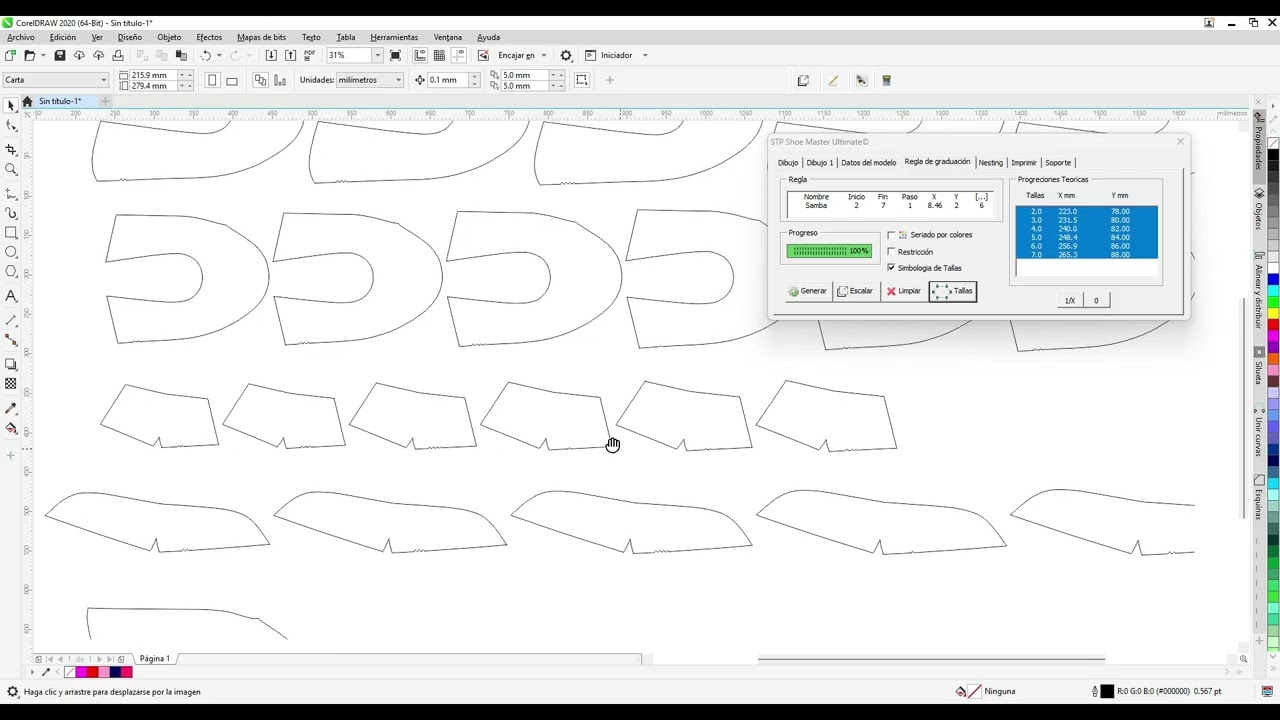Click the Generar button
1280x720 pixels.
click(807, 291)
